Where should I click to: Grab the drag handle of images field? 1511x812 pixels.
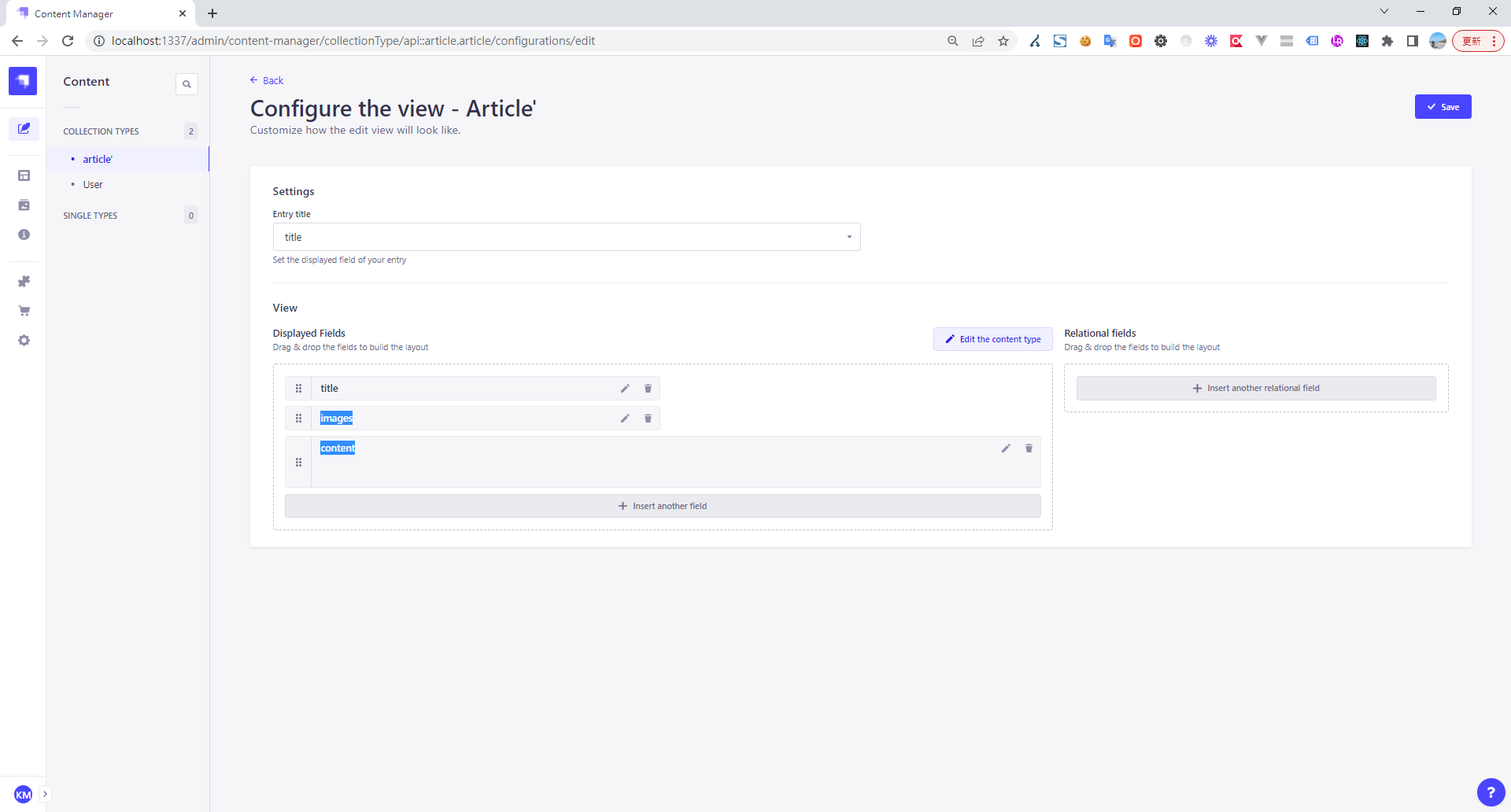pyautogui.click(x=298, y=419)
